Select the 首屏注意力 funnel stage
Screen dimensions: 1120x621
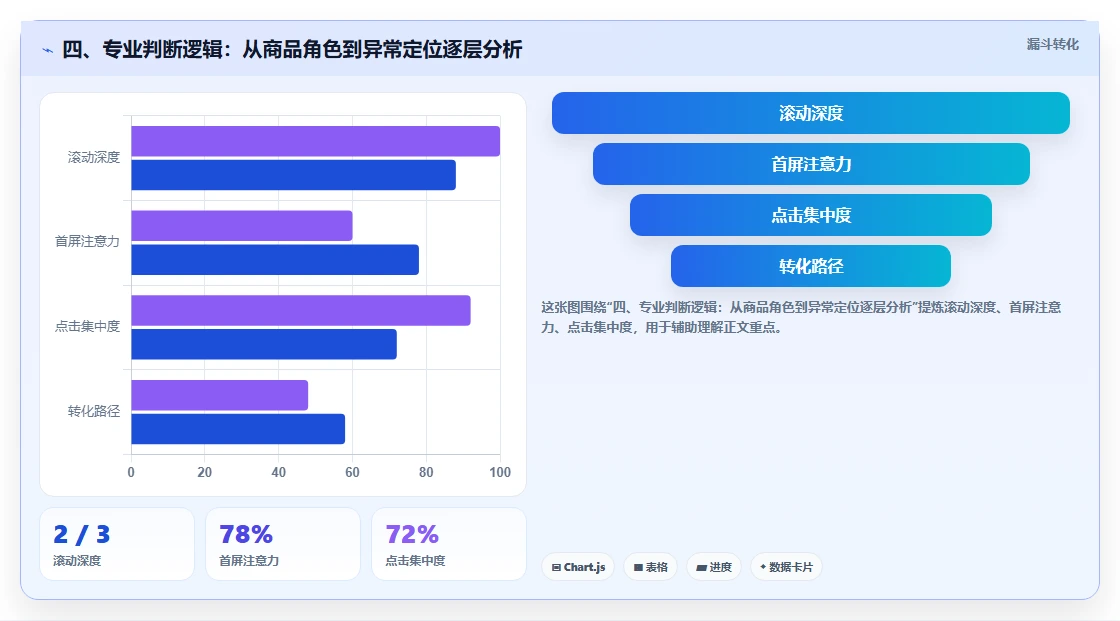point(811,164)
